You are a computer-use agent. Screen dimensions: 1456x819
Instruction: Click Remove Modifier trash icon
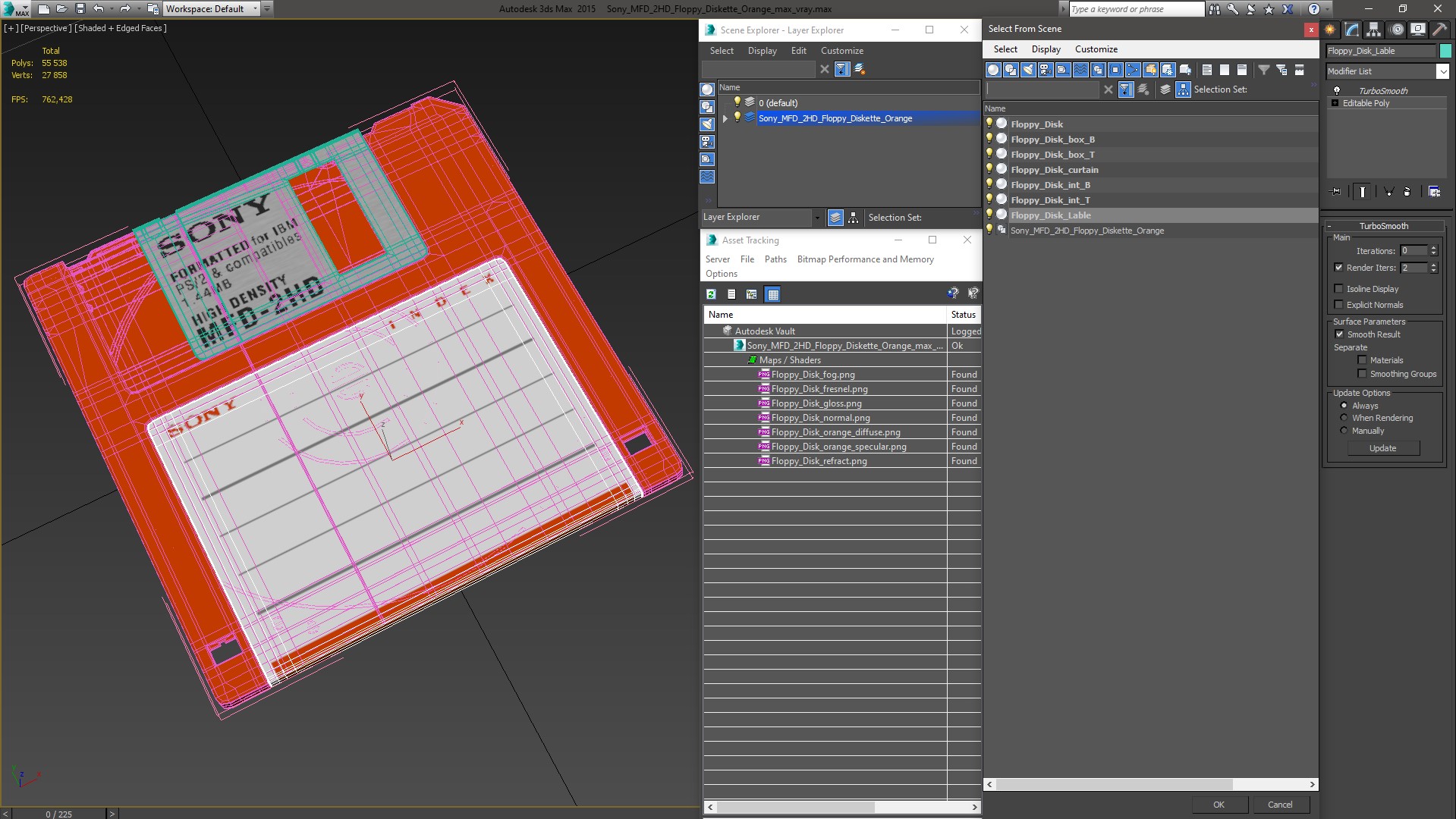(1407, 192)
